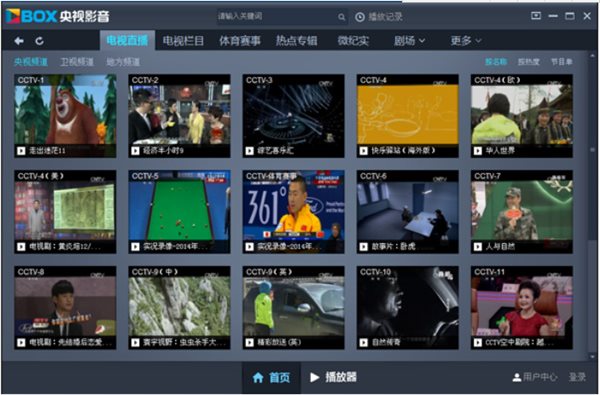Open the CCTV-8 channel thumbnail
Screen dimensions: 600x395
(65, 308)
